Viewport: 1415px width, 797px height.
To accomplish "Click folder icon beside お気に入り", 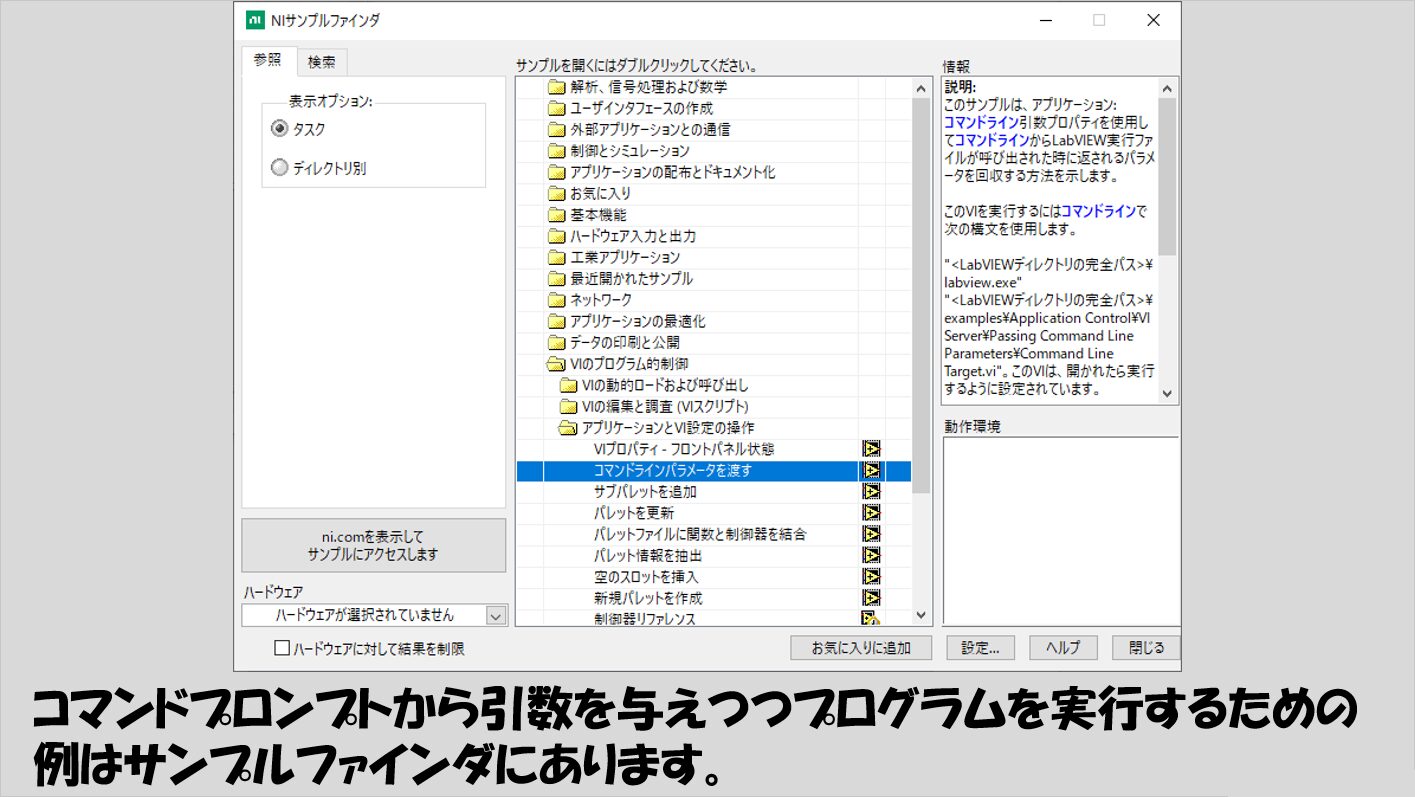I will point(557,194).
